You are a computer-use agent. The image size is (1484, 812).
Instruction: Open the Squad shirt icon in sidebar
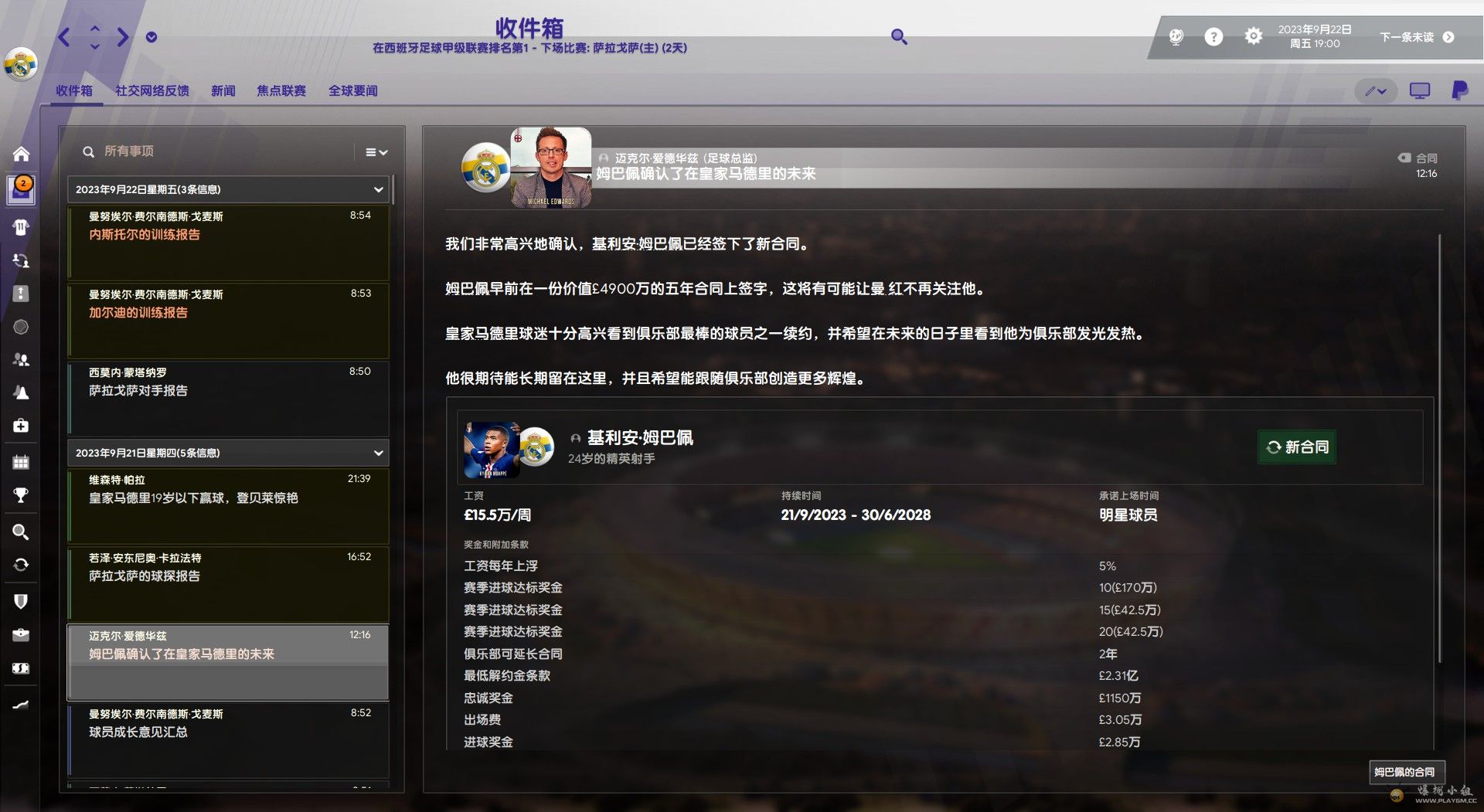(x=21, y=227)
